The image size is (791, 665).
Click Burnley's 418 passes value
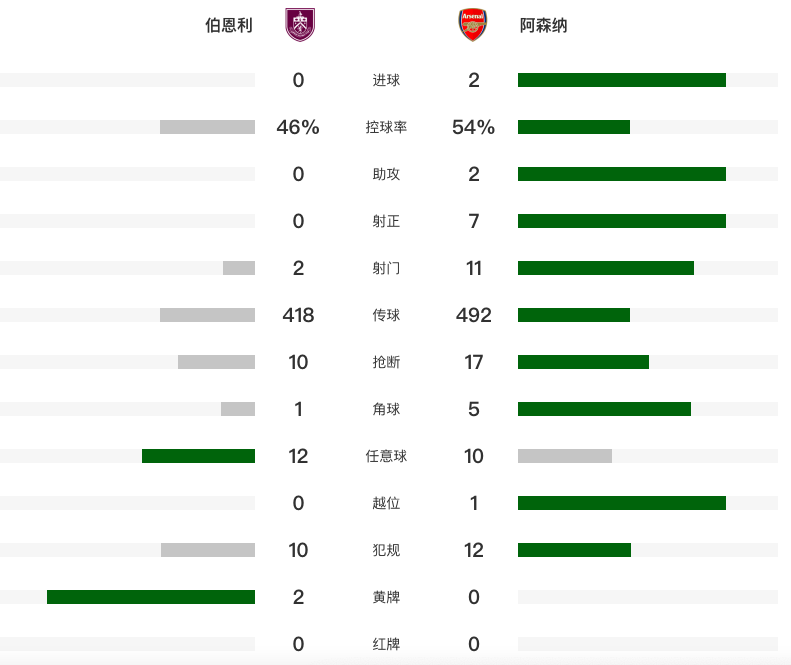(x=298, y=315)
